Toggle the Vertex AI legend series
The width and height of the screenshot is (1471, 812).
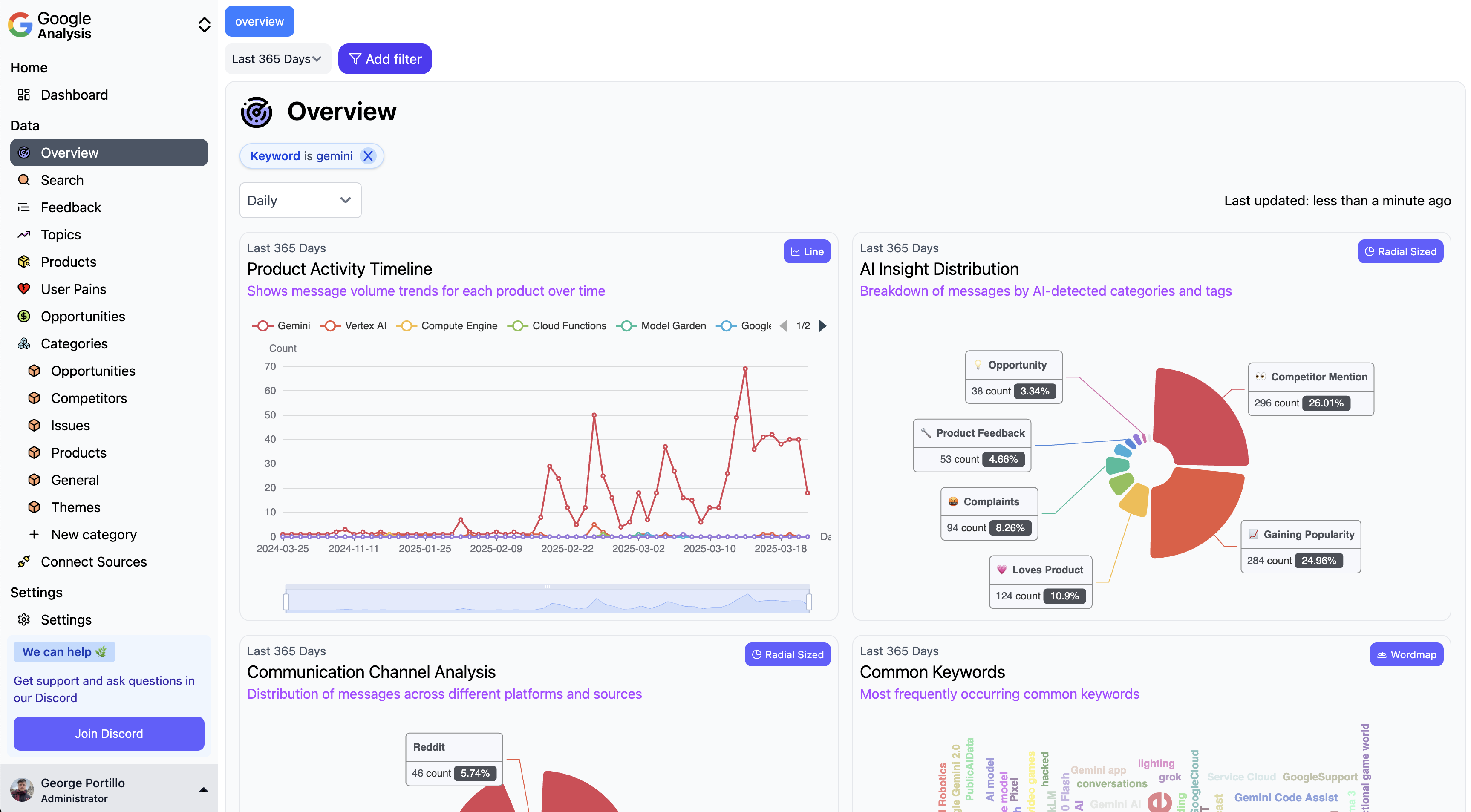point(353,326)
